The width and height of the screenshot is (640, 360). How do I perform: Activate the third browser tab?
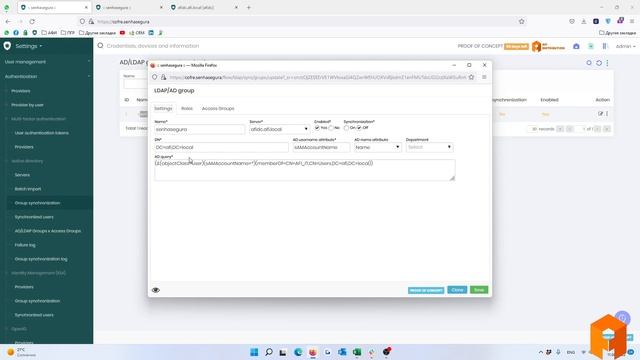coord(204,7)
